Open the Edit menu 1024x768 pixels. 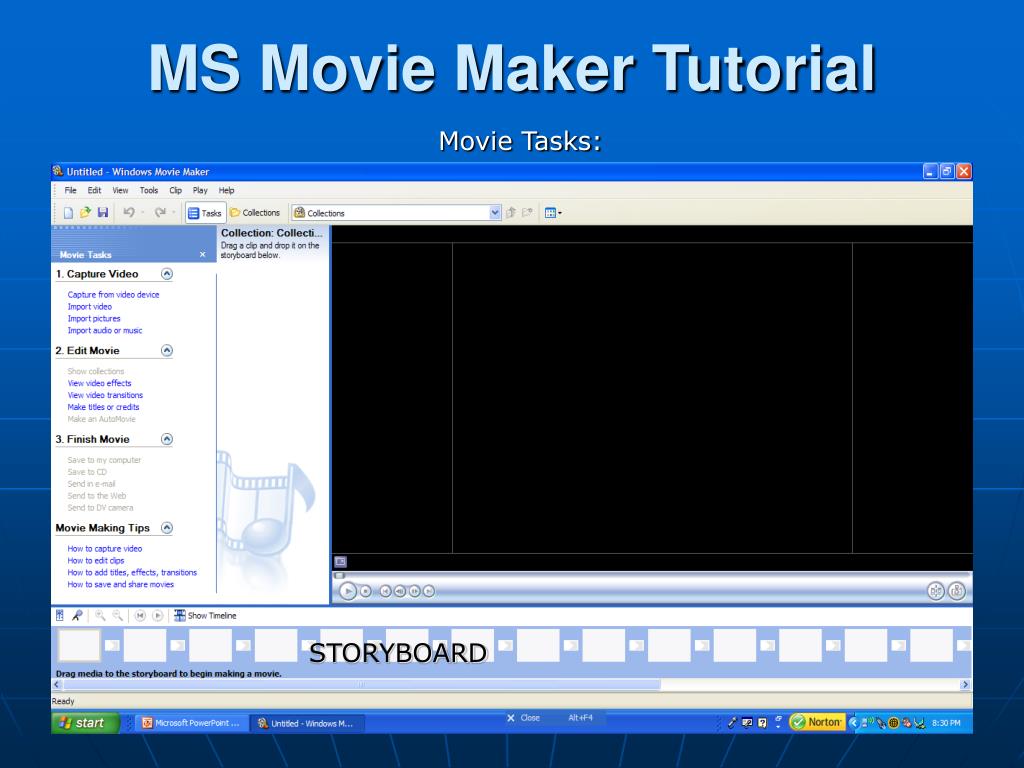tap(94, 191)
